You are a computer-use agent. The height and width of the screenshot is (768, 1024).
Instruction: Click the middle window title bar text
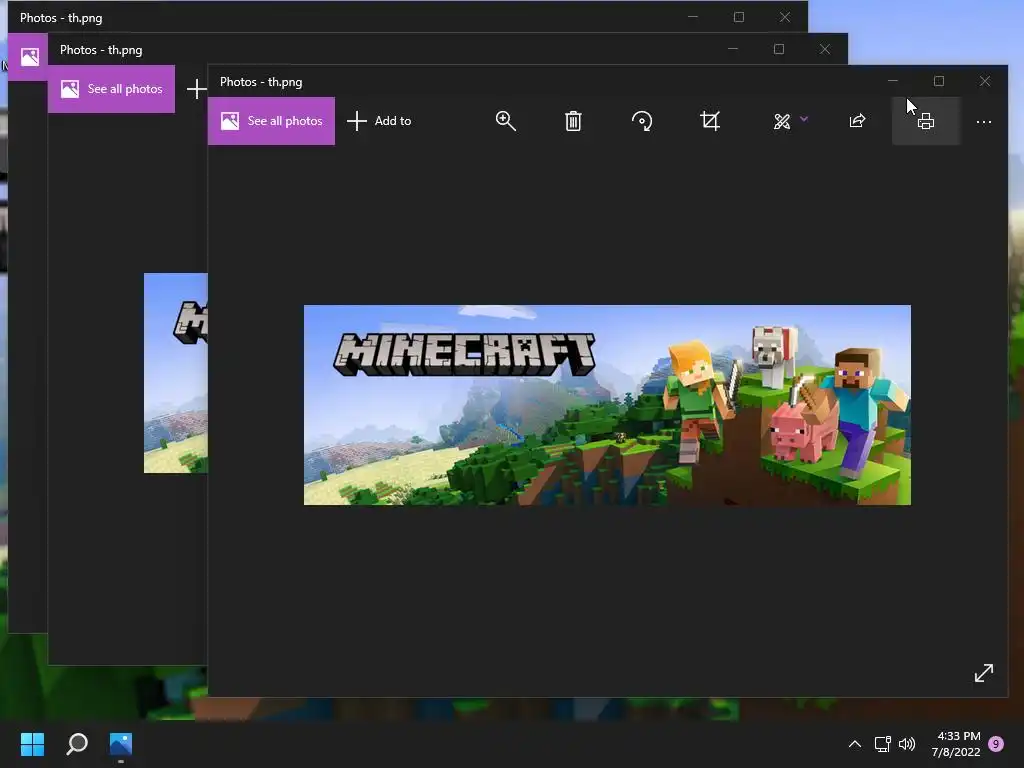pos(101,50)
